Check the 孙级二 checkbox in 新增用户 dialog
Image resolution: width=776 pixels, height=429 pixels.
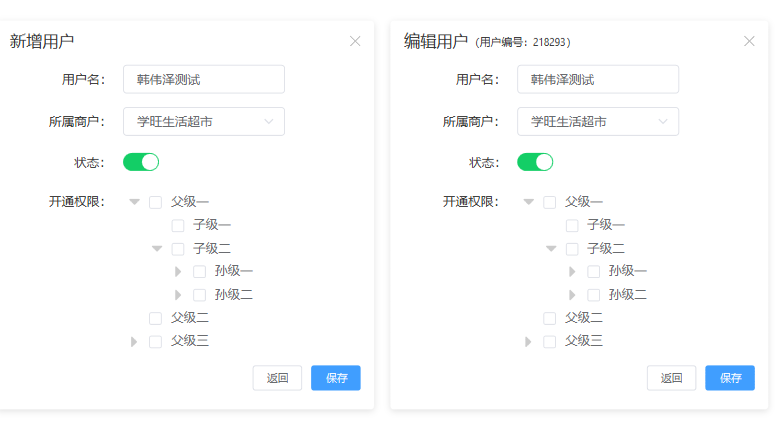[199, 295]
